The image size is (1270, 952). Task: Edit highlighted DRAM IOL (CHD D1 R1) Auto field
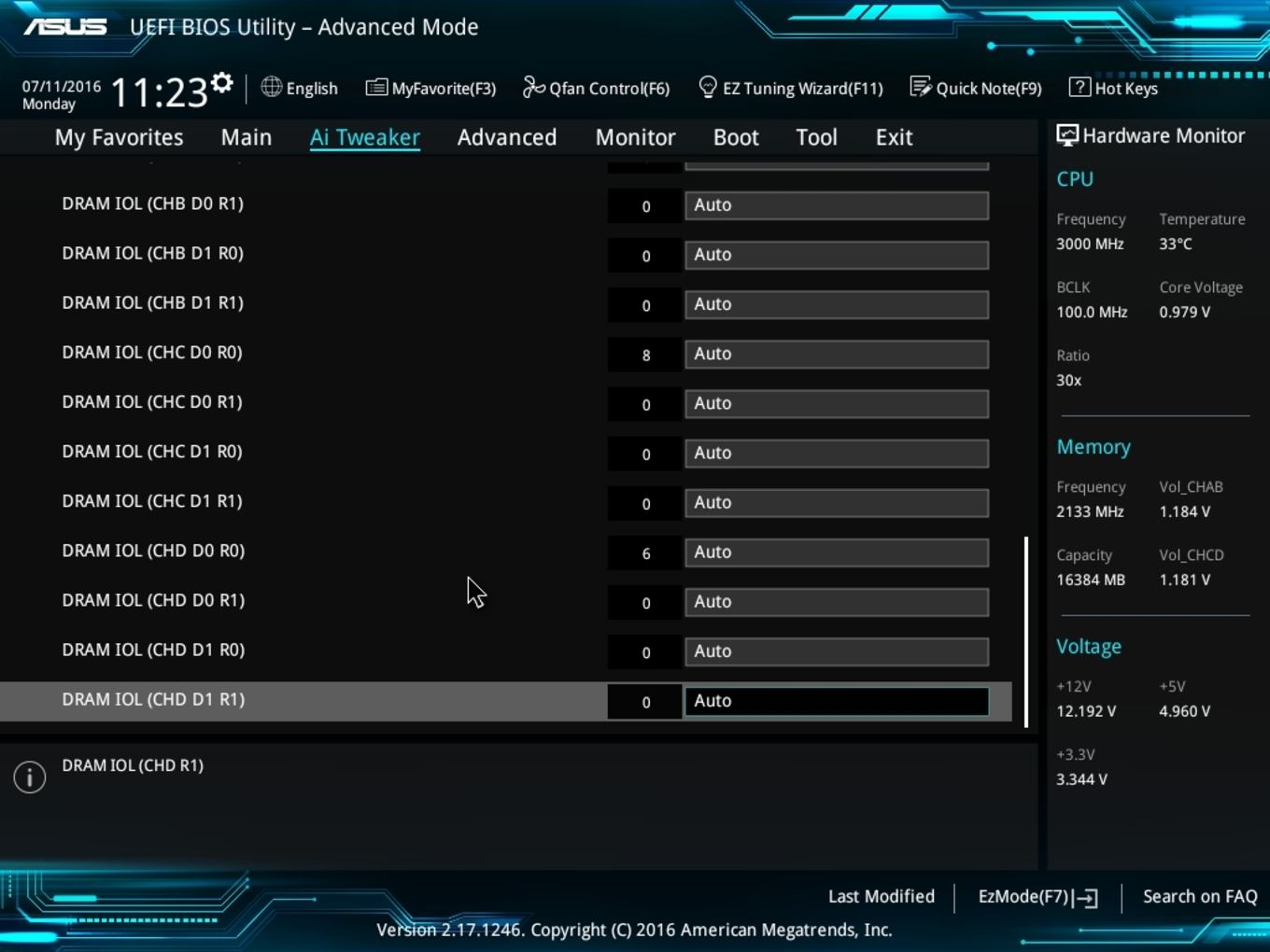click(x=837, y=701)
